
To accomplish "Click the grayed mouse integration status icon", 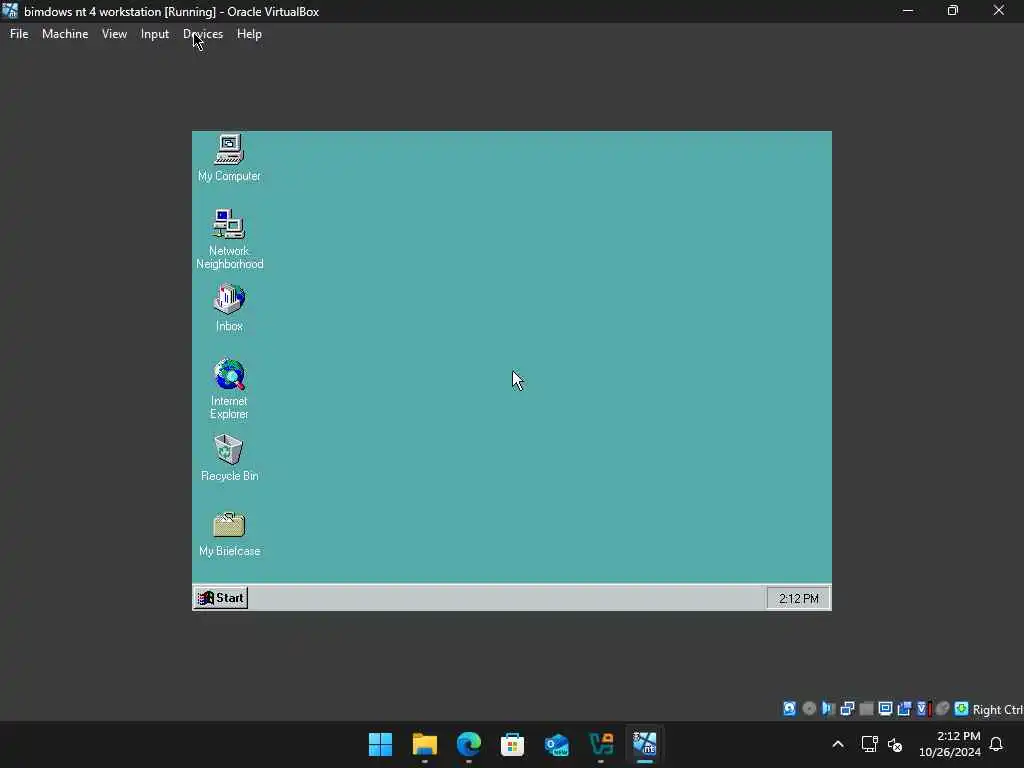I will coord(942,709).
